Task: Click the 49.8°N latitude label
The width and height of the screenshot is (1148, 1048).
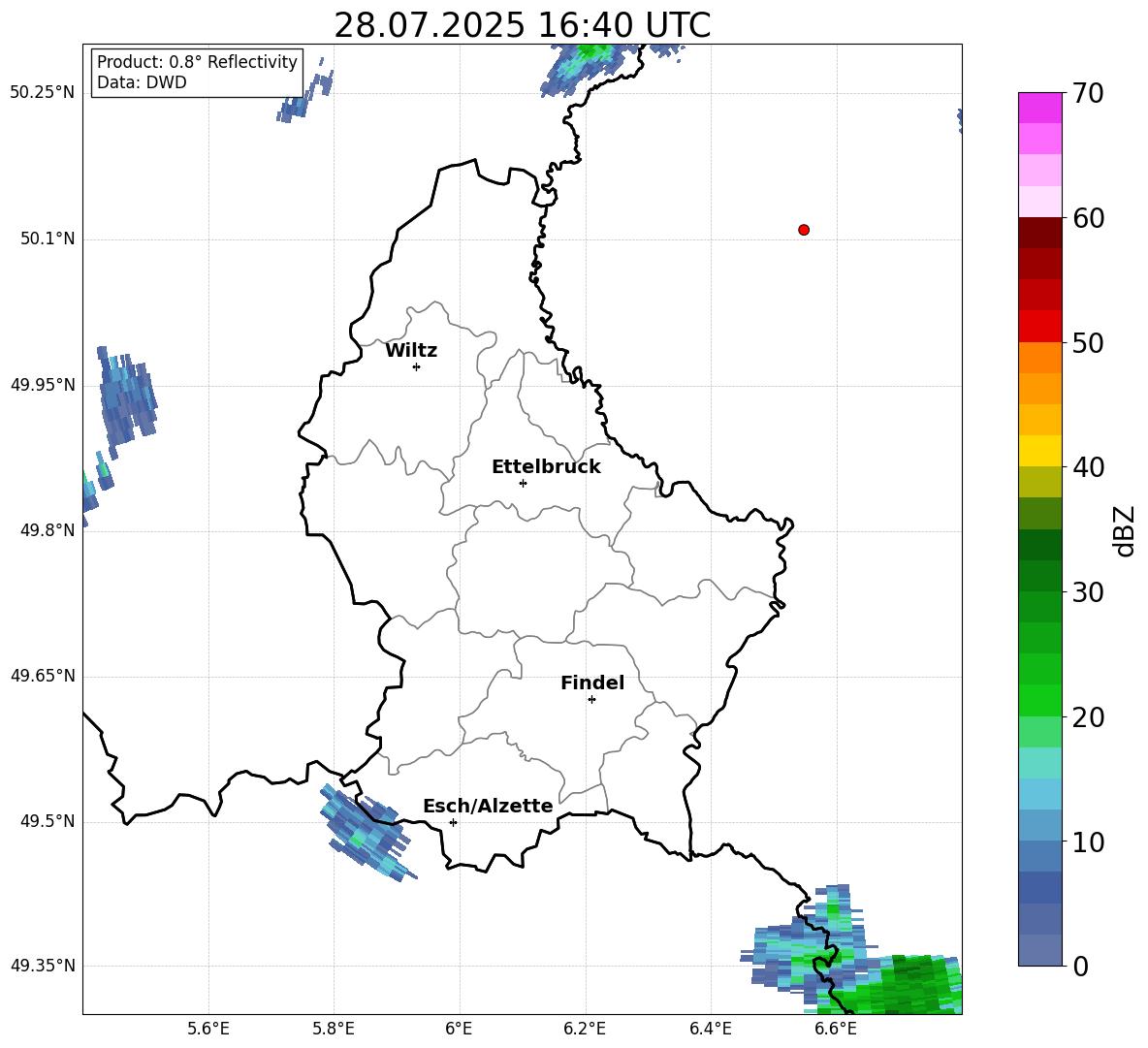Action: (48, 530)
